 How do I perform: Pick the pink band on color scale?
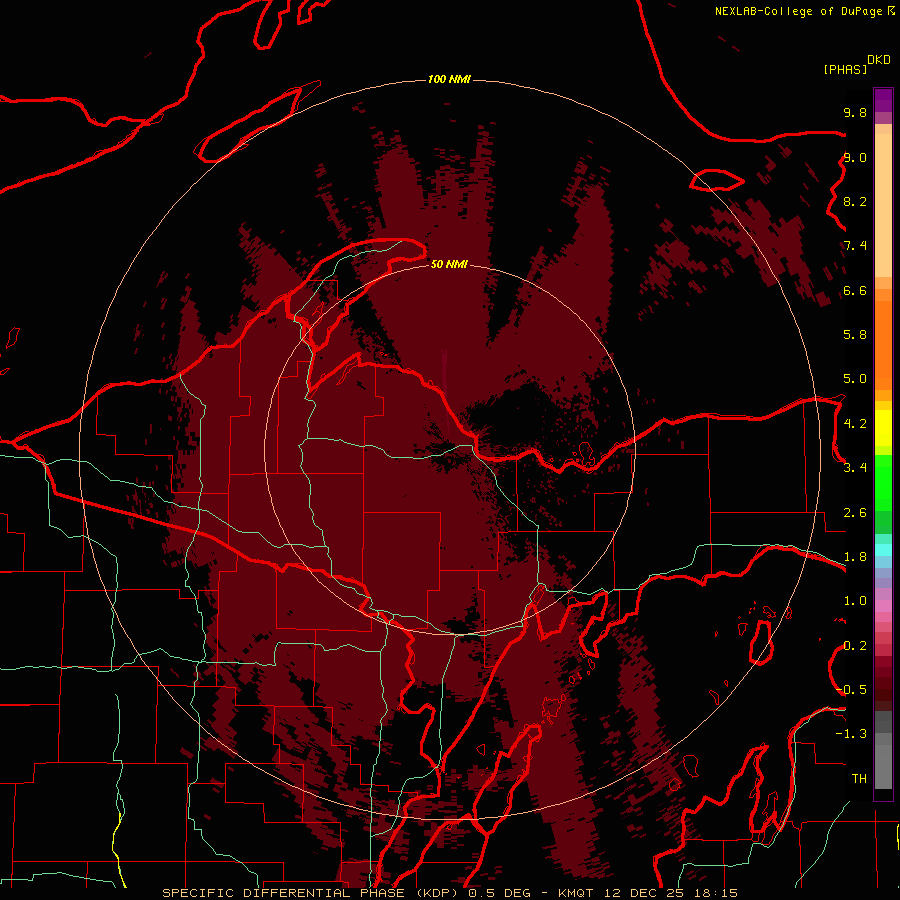click(883, 606)
